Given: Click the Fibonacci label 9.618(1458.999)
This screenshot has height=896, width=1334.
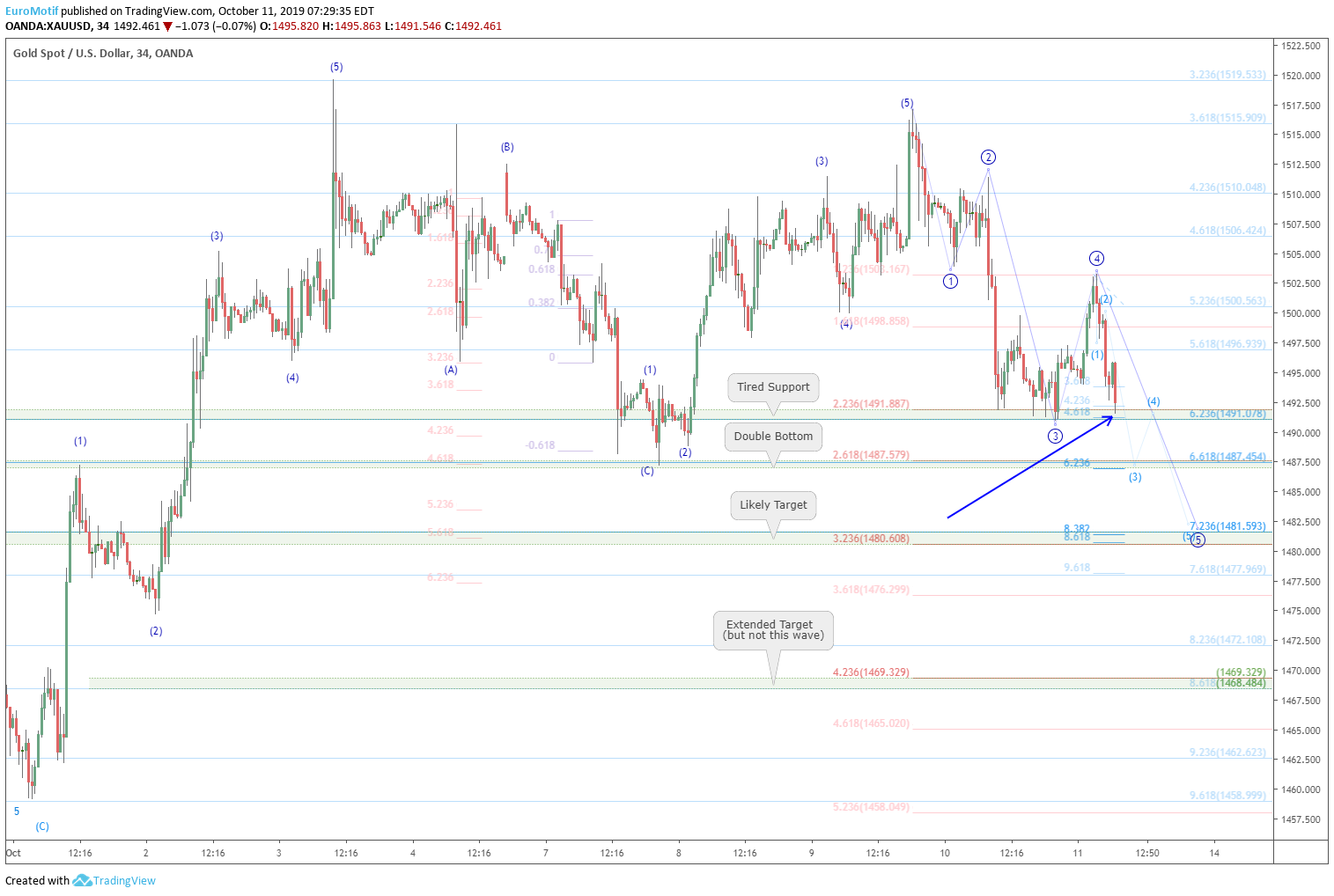Looking at the screenshot, I should pos(1227,796).
